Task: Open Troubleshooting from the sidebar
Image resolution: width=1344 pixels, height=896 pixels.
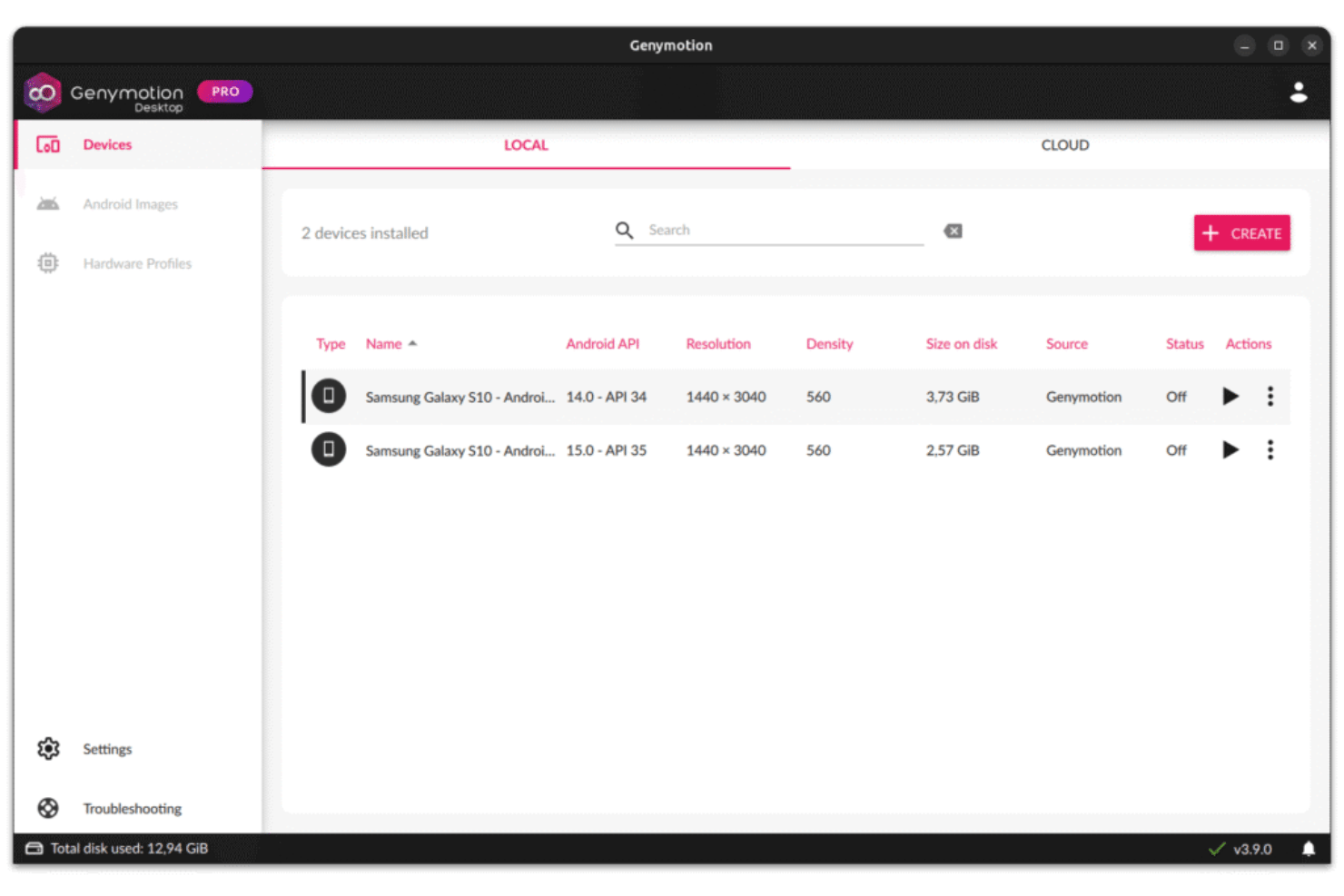Action: 138,808
